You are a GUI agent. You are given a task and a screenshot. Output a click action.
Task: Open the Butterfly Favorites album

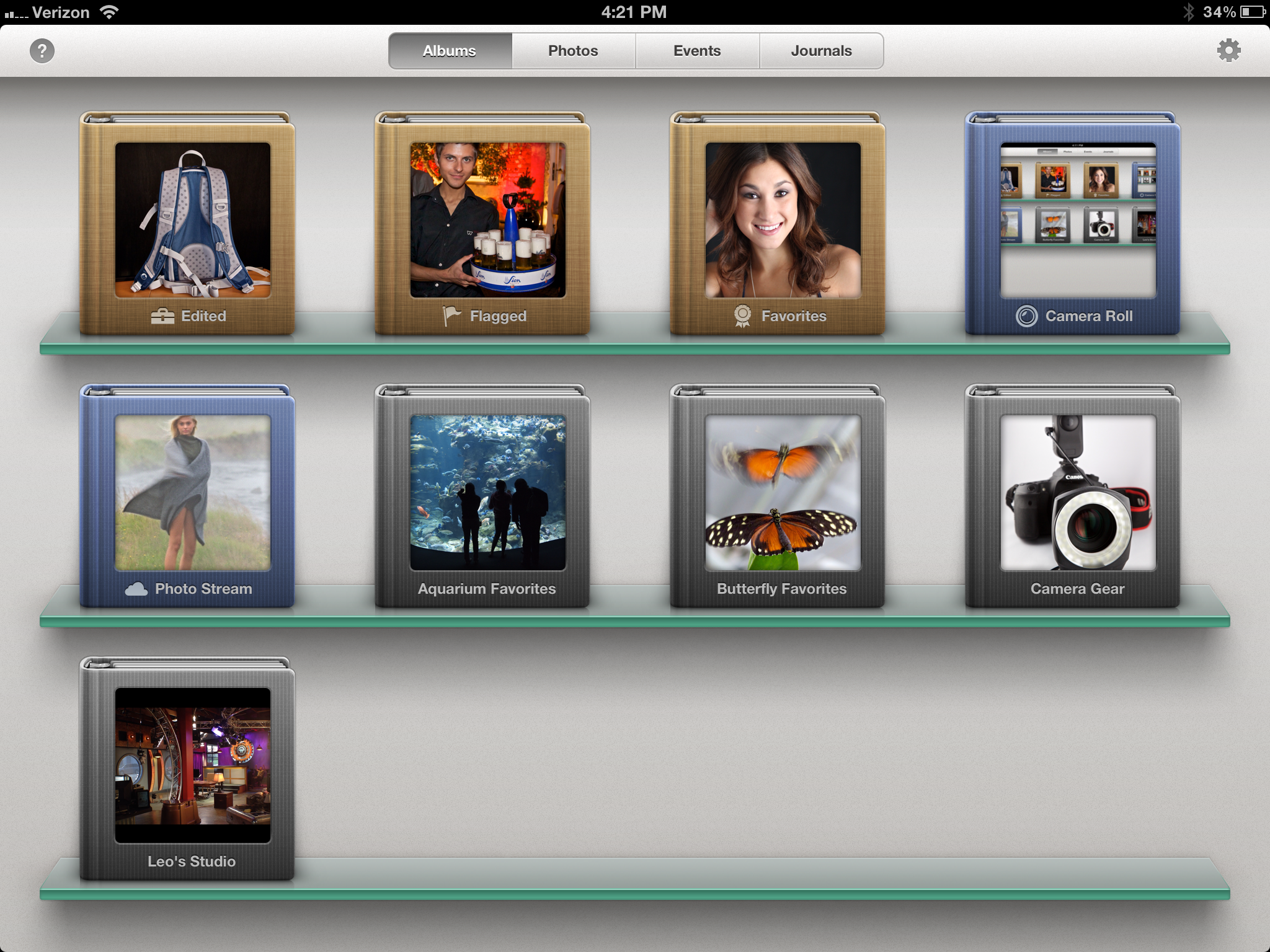coord(783,493)
